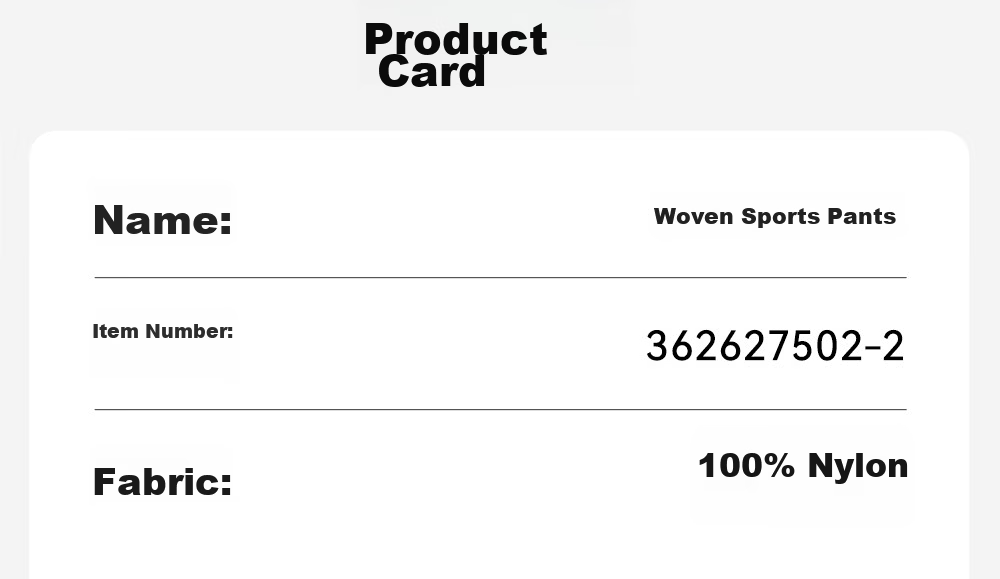Click the 100% figure in fabric row
Viewport: 1000px width, 579px height.
click(x=747, y=465)
